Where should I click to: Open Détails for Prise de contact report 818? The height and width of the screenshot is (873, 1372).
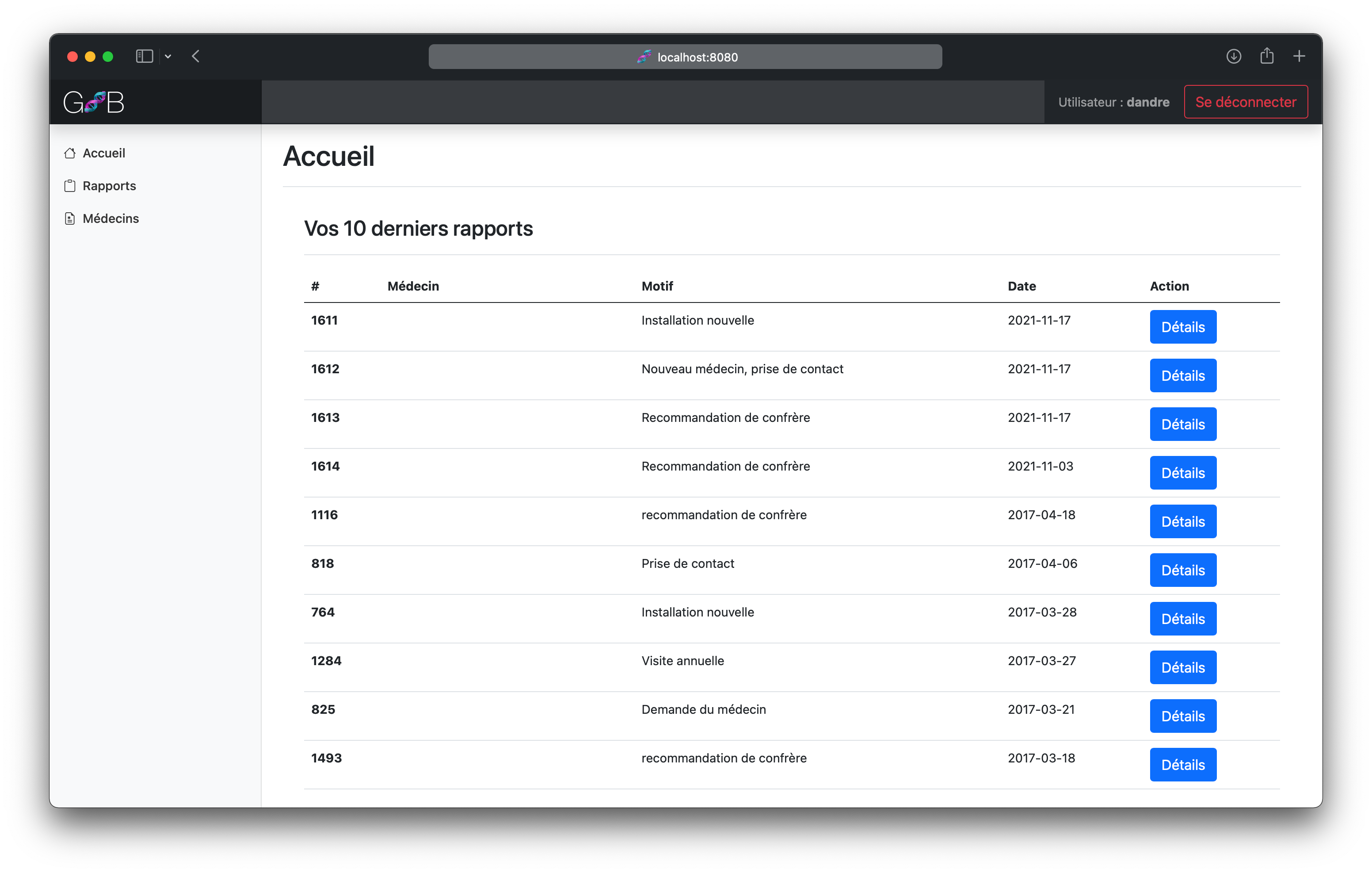pos(1183,570)
